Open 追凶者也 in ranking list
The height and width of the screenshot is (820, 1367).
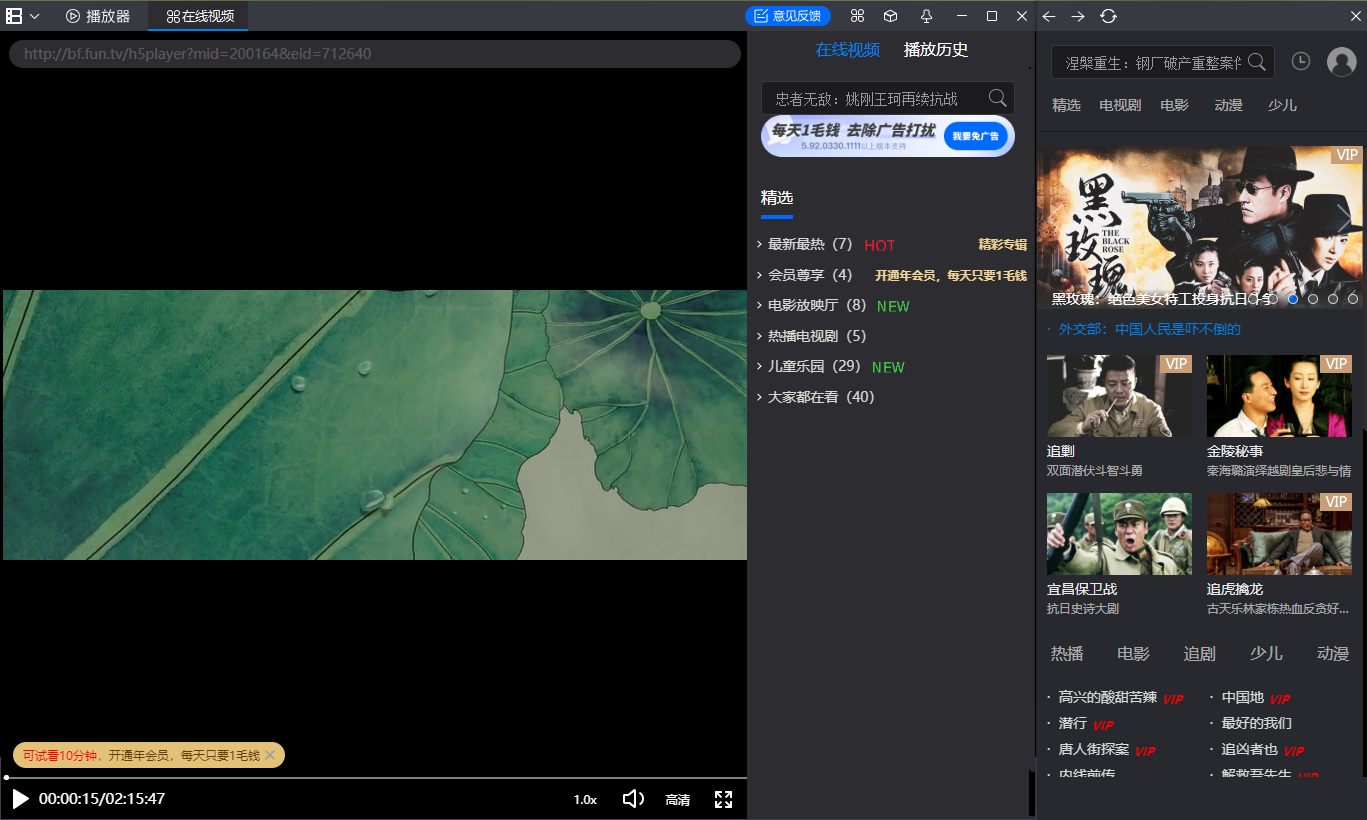(1249, 749)
